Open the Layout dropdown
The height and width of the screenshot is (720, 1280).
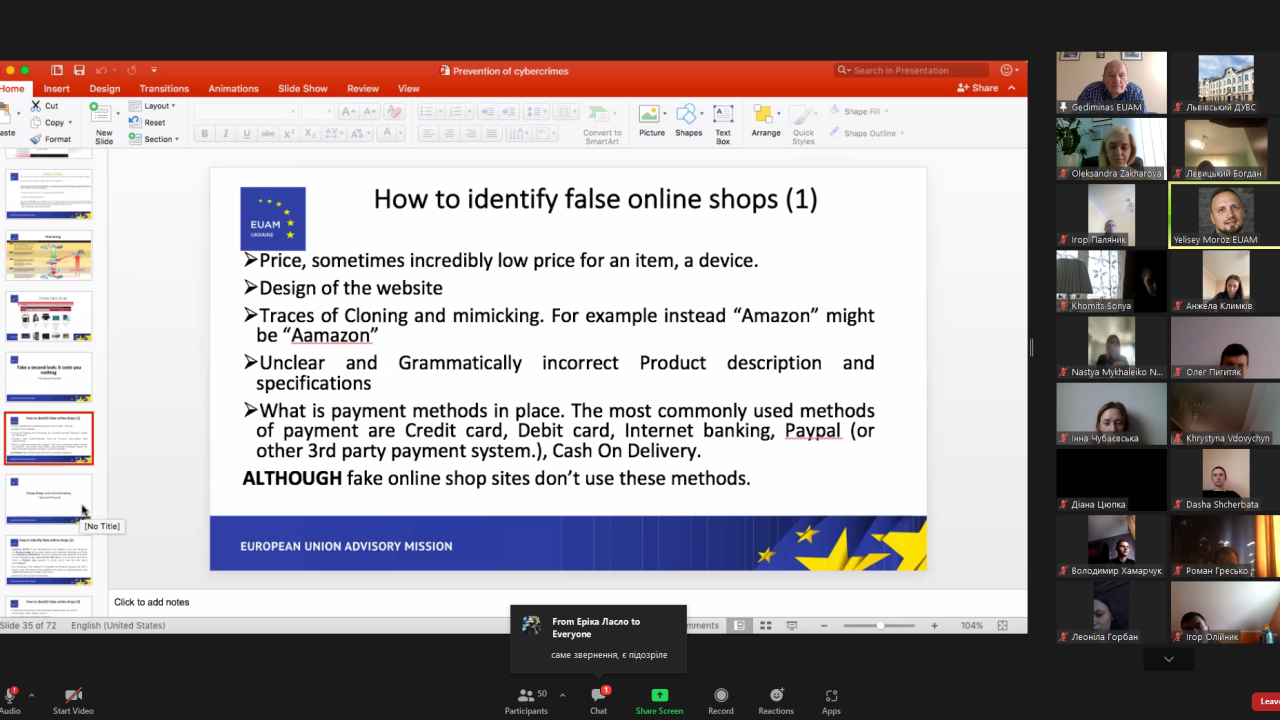pyautogui.click(x=152, y=106)
